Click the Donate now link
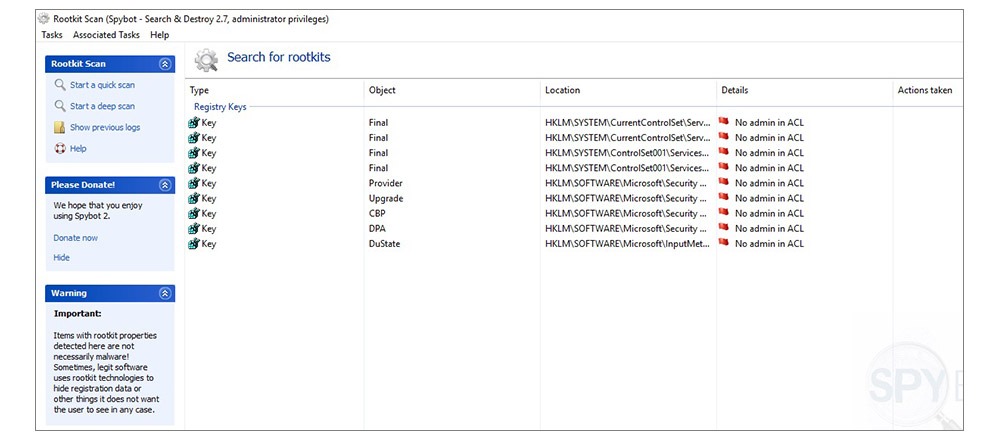Screen dimensions: 1000x440 [76, 238]
